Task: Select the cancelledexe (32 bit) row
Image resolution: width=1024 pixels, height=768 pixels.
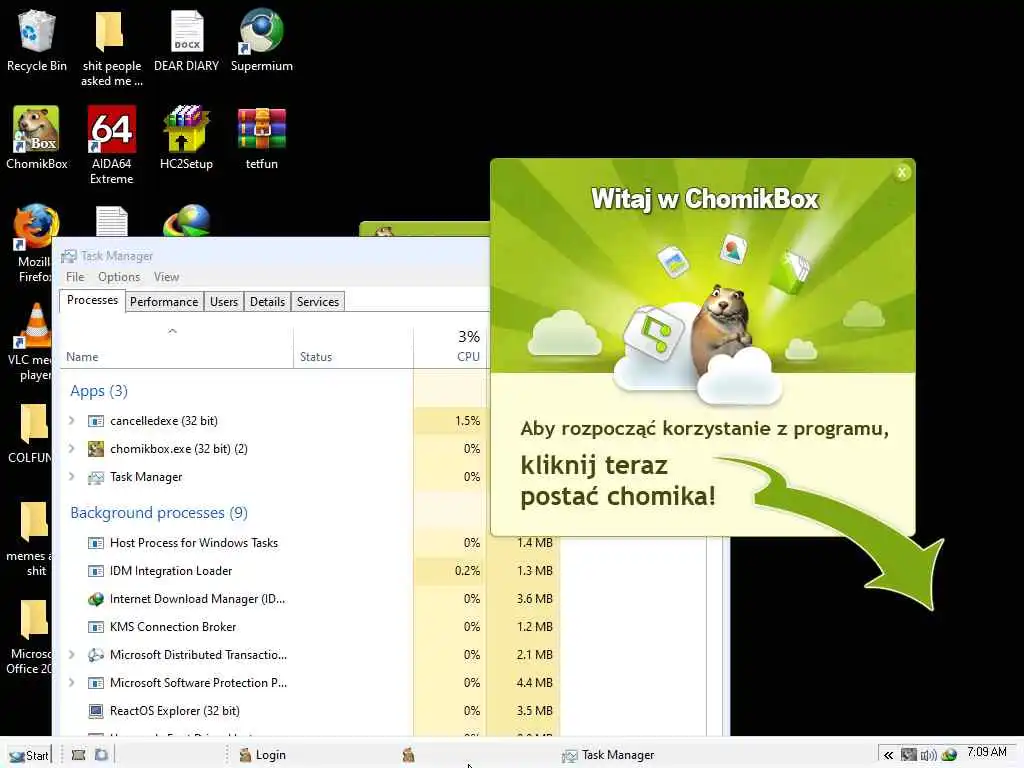Action: pyautogui.click(x=274, y=421)
